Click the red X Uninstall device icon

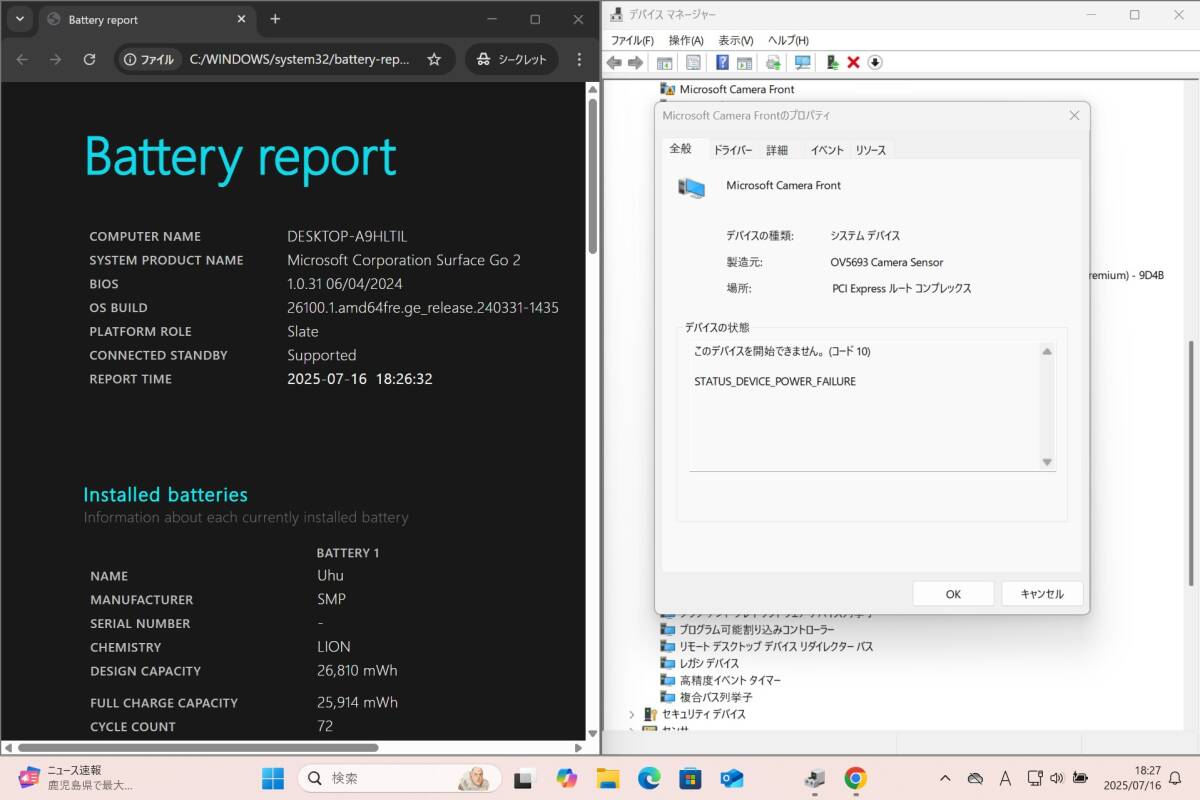[853, 62]
